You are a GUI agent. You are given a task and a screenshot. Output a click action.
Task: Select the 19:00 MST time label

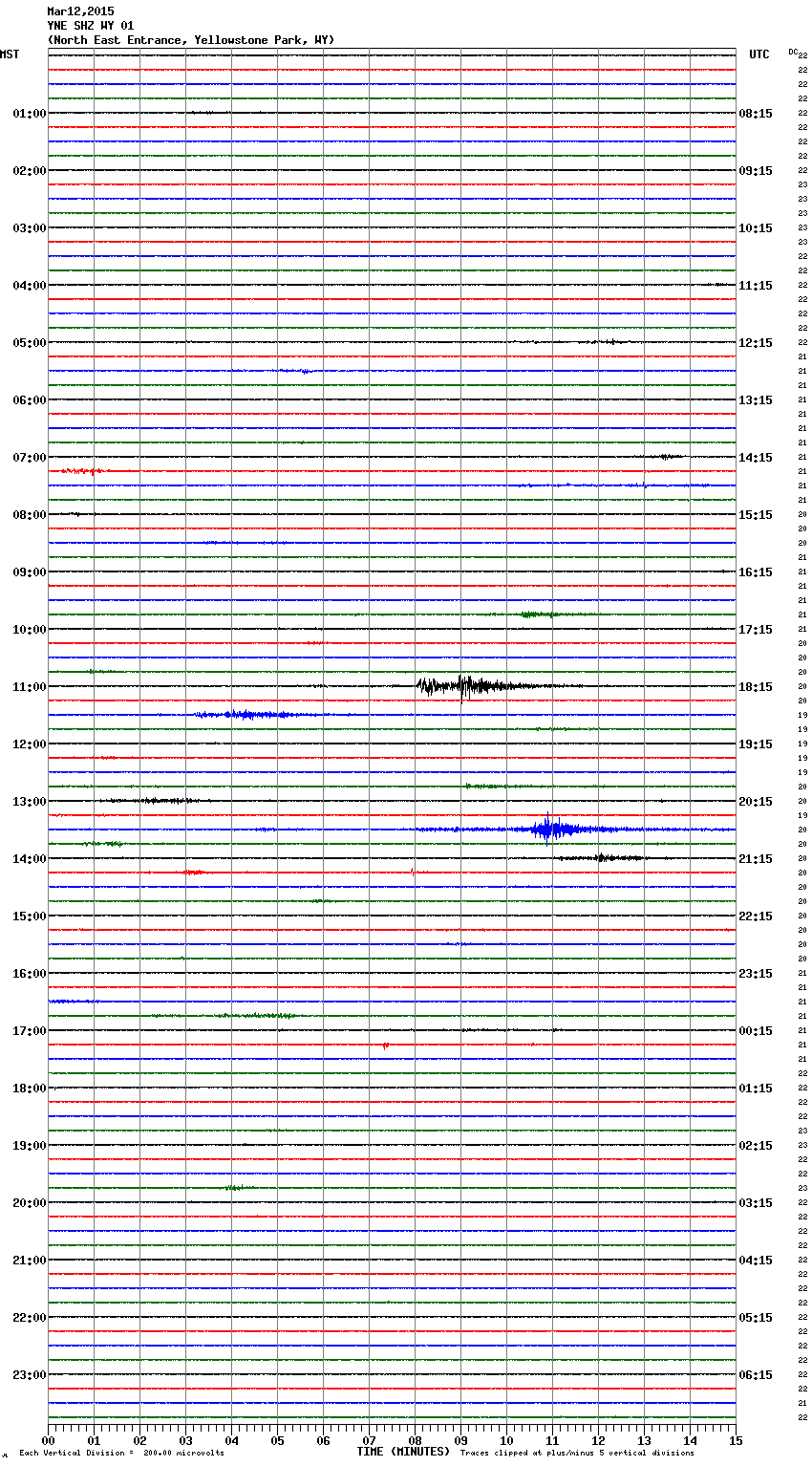coord(29,1146)
